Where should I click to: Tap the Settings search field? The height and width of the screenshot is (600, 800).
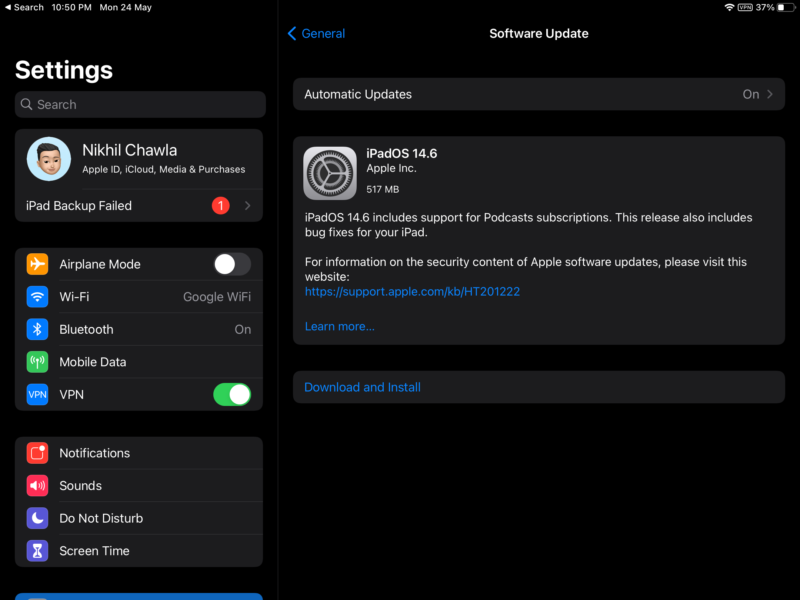140,104
